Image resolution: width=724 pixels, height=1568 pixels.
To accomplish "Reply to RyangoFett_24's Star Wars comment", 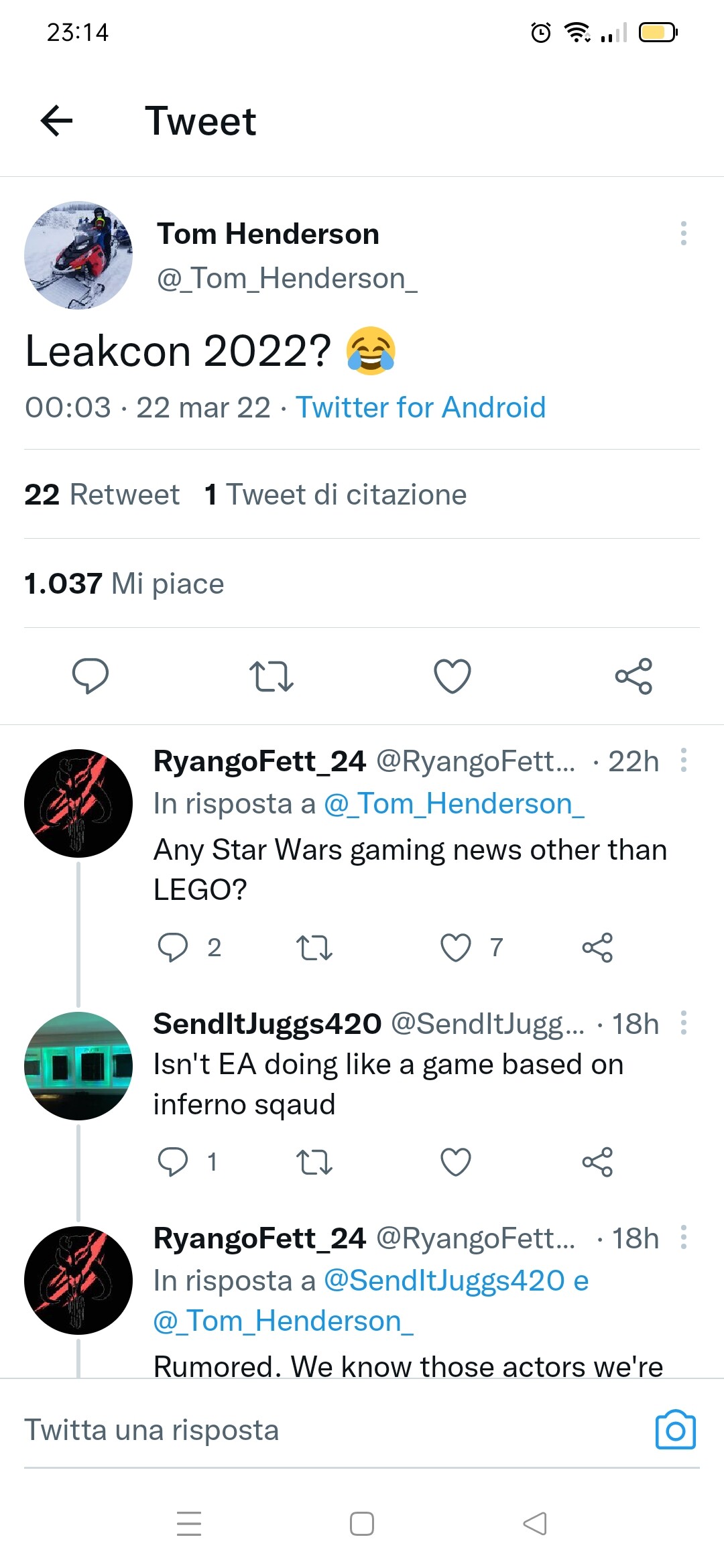I will [x=173, y=948].
